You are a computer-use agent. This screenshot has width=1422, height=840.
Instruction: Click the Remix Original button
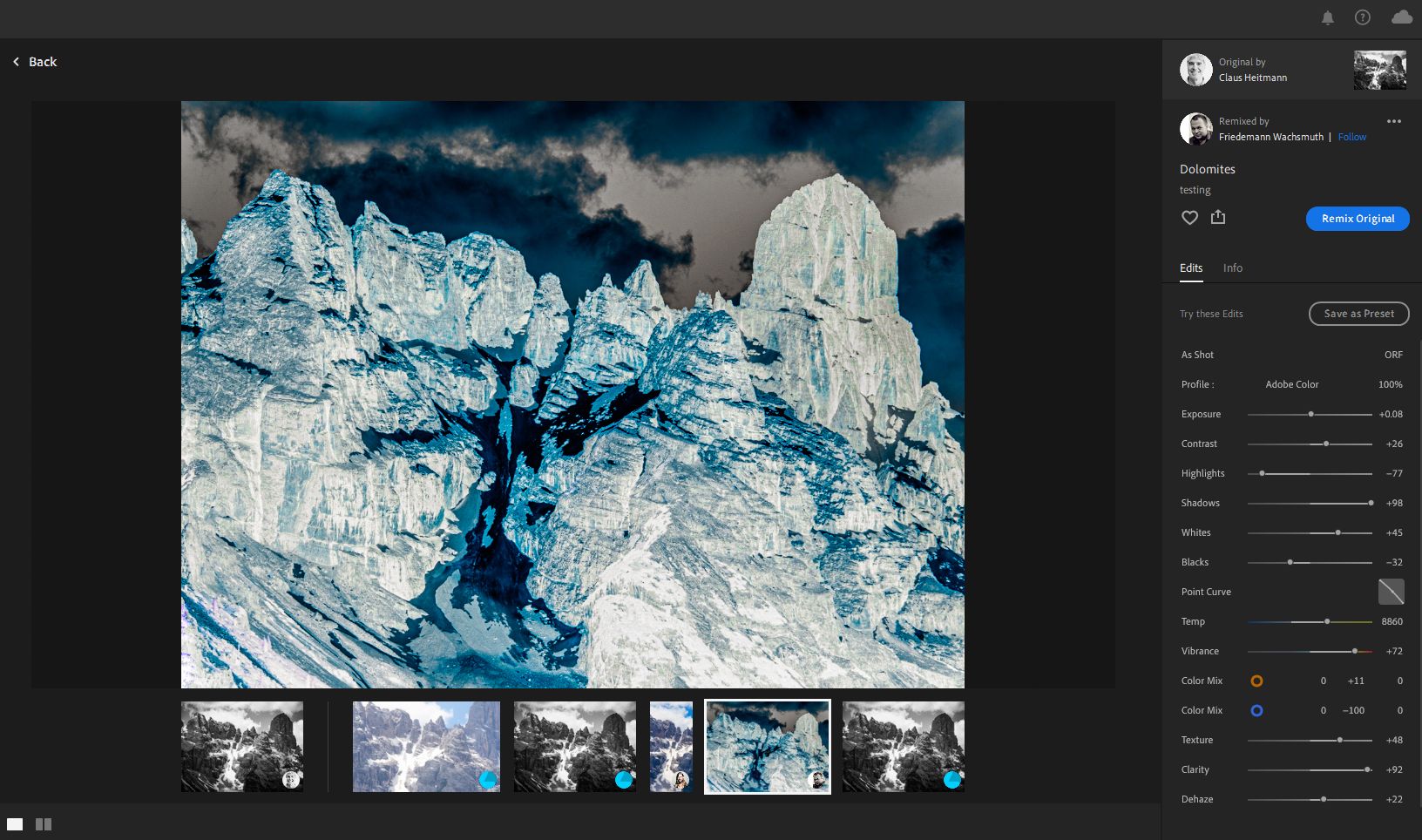pyautogui.click(x=1357, y=219)
